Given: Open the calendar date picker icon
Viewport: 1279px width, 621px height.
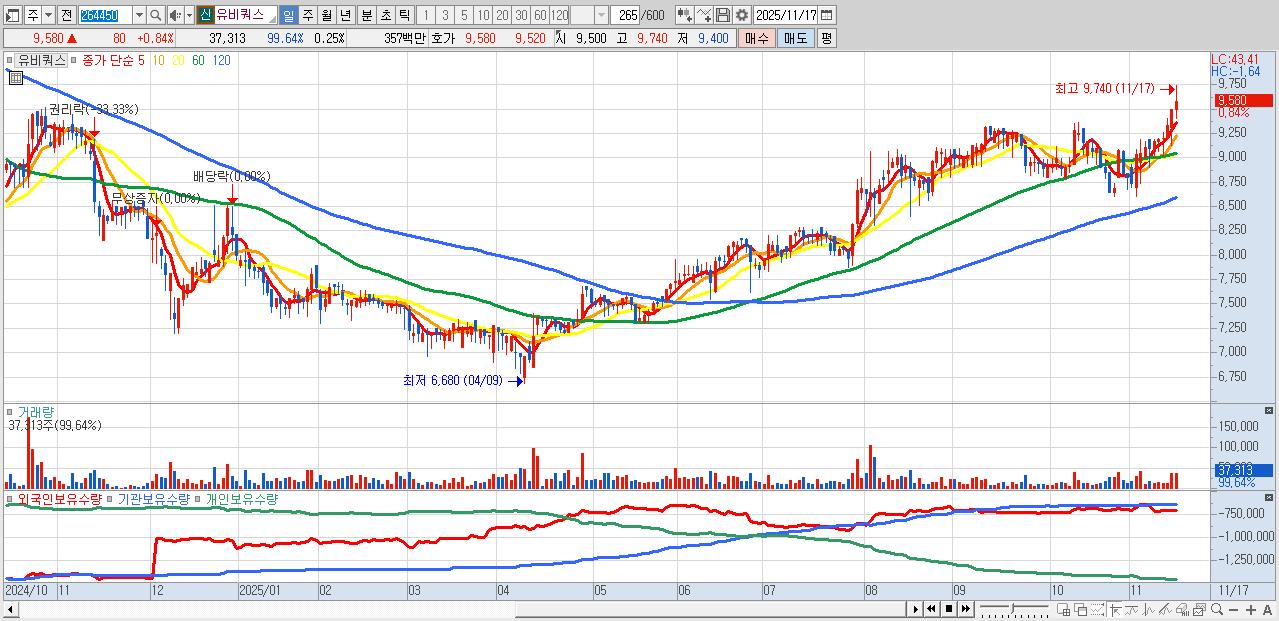Looking at the screenshot, I should pyautogui.click(x=827, y=15).
